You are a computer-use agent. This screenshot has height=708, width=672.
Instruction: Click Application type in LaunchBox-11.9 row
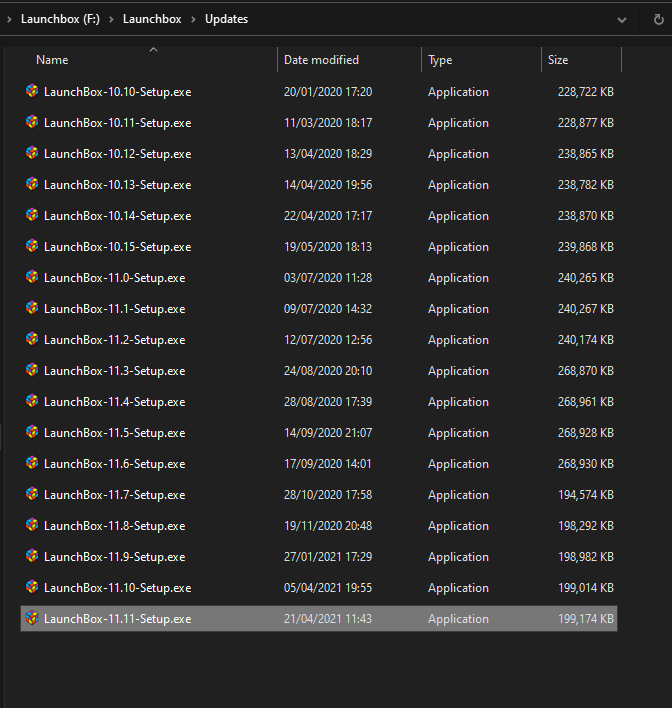[458, 557]
